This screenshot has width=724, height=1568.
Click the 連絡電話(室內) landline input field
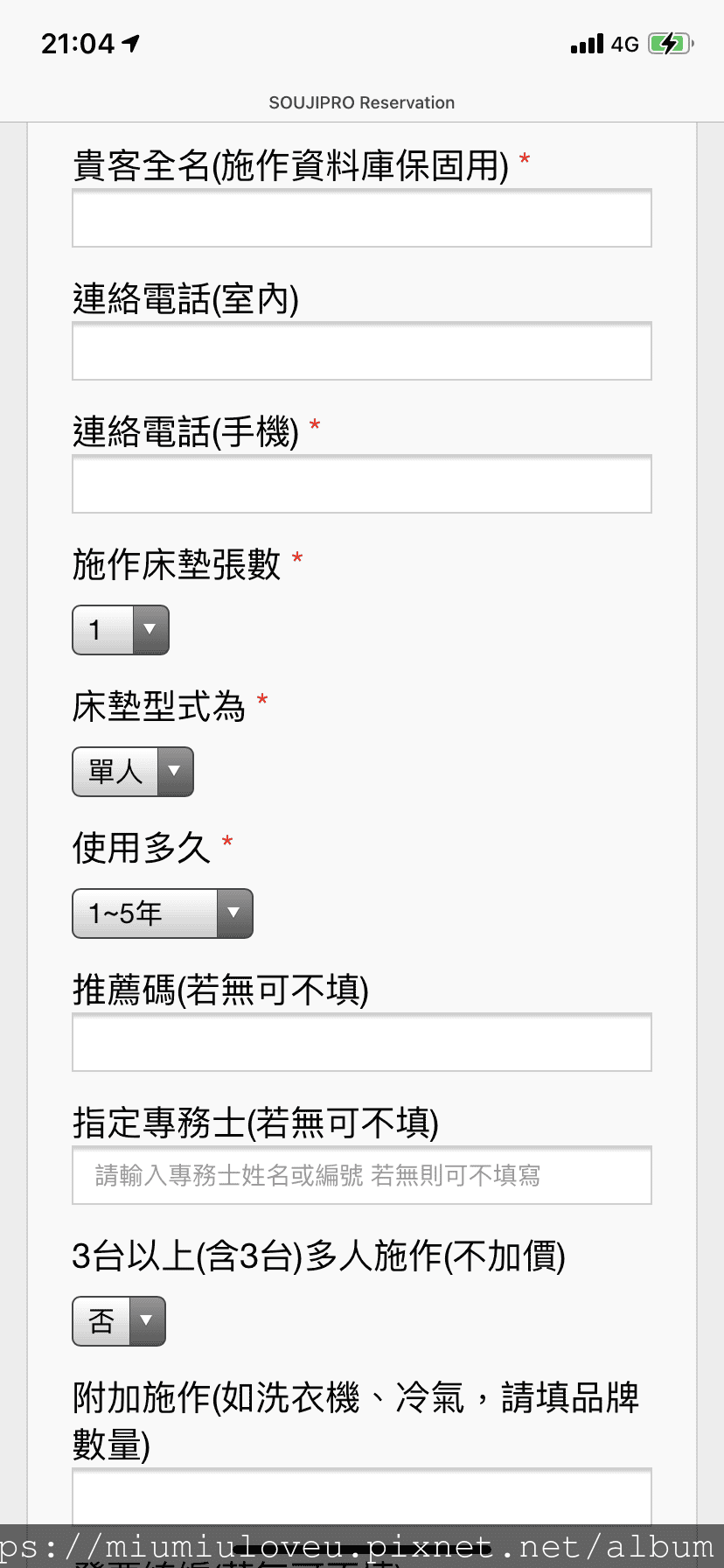click(362, 351)
